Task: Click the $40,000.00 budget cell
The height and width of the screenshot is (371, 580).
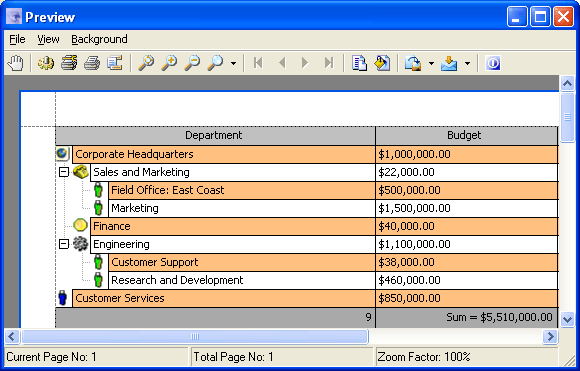Action: (x=466, y=226)
